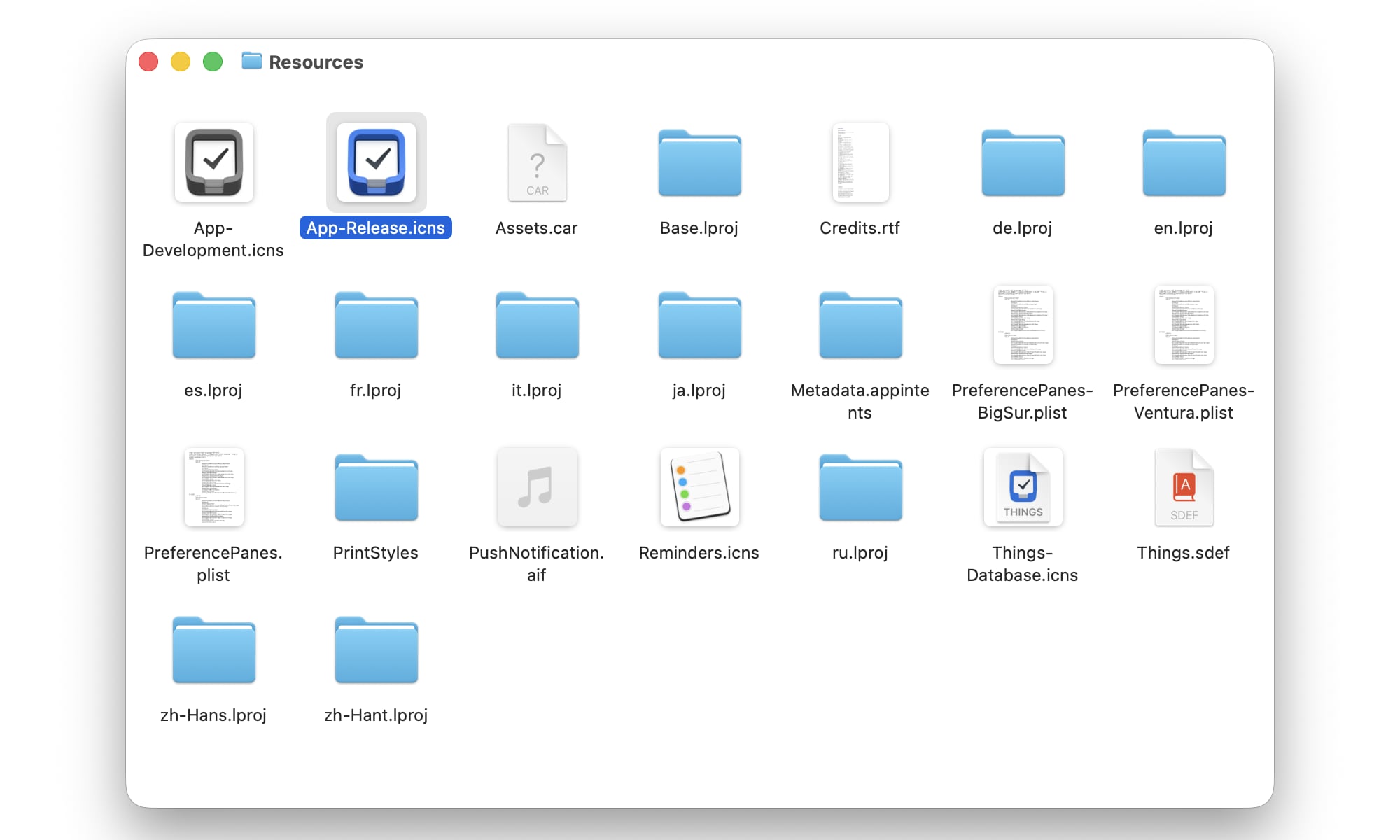
Task: Open the Things-Database.icns file
Action: (x=1022, y=488)
